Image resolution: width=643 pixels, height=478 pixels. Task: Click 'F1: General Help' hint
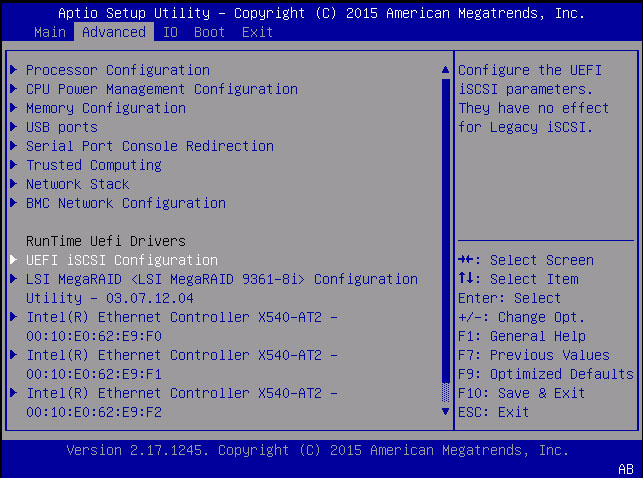522,336
